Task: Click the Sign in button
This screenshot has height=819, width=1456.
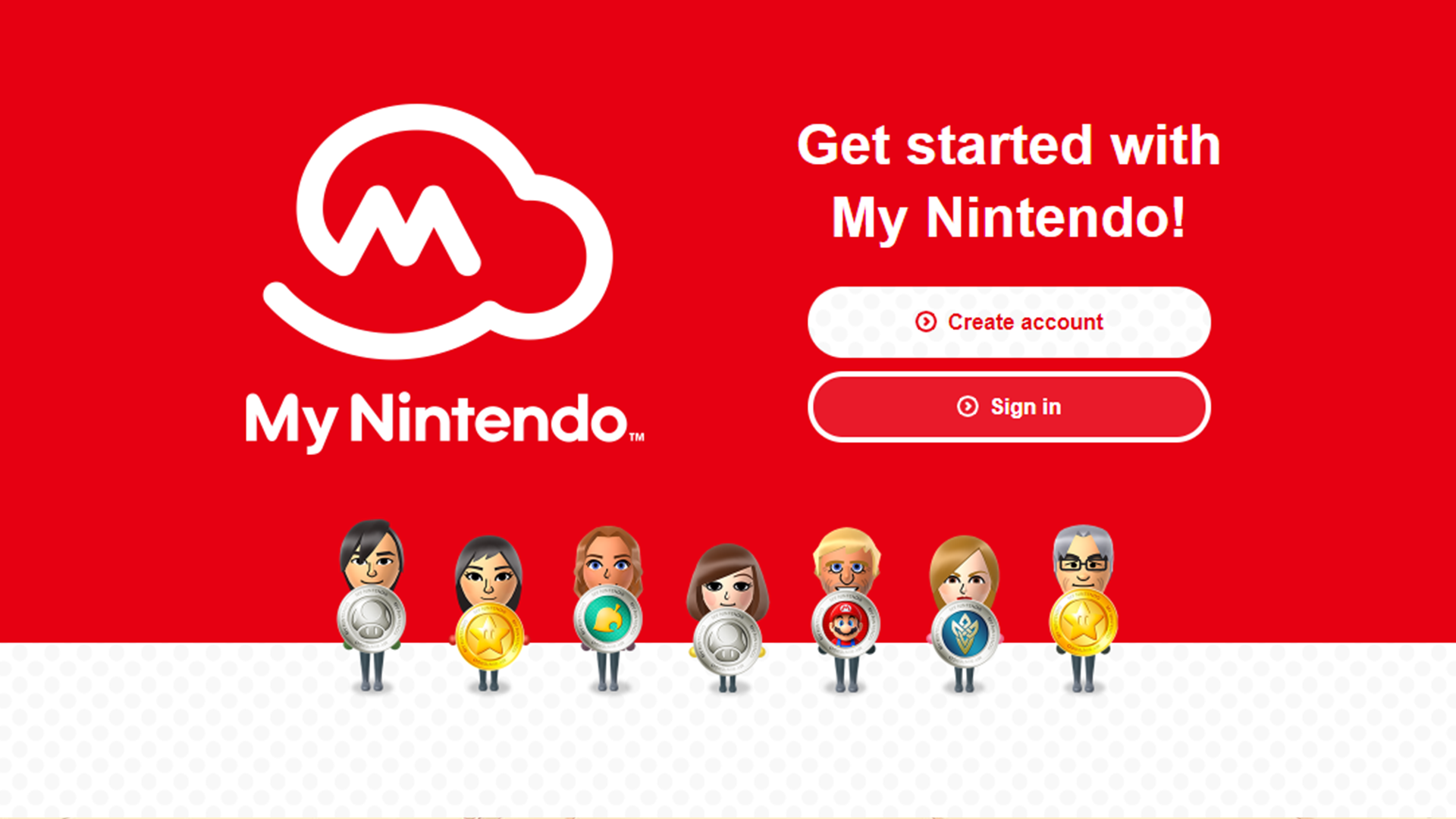Action: (1009, 407)
